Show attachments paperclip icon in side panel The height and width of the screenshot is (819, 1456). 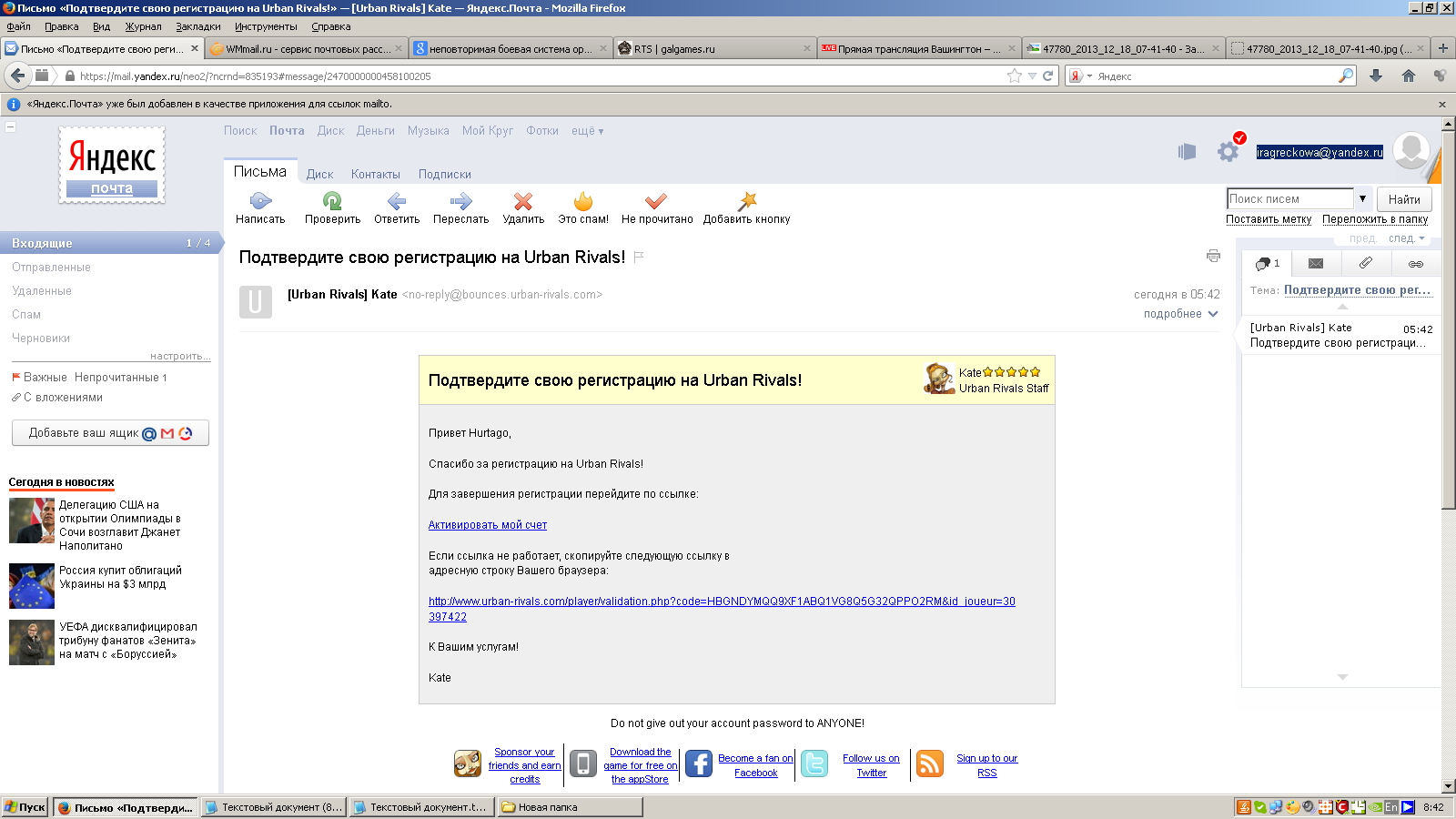(x=1365, y=264)
